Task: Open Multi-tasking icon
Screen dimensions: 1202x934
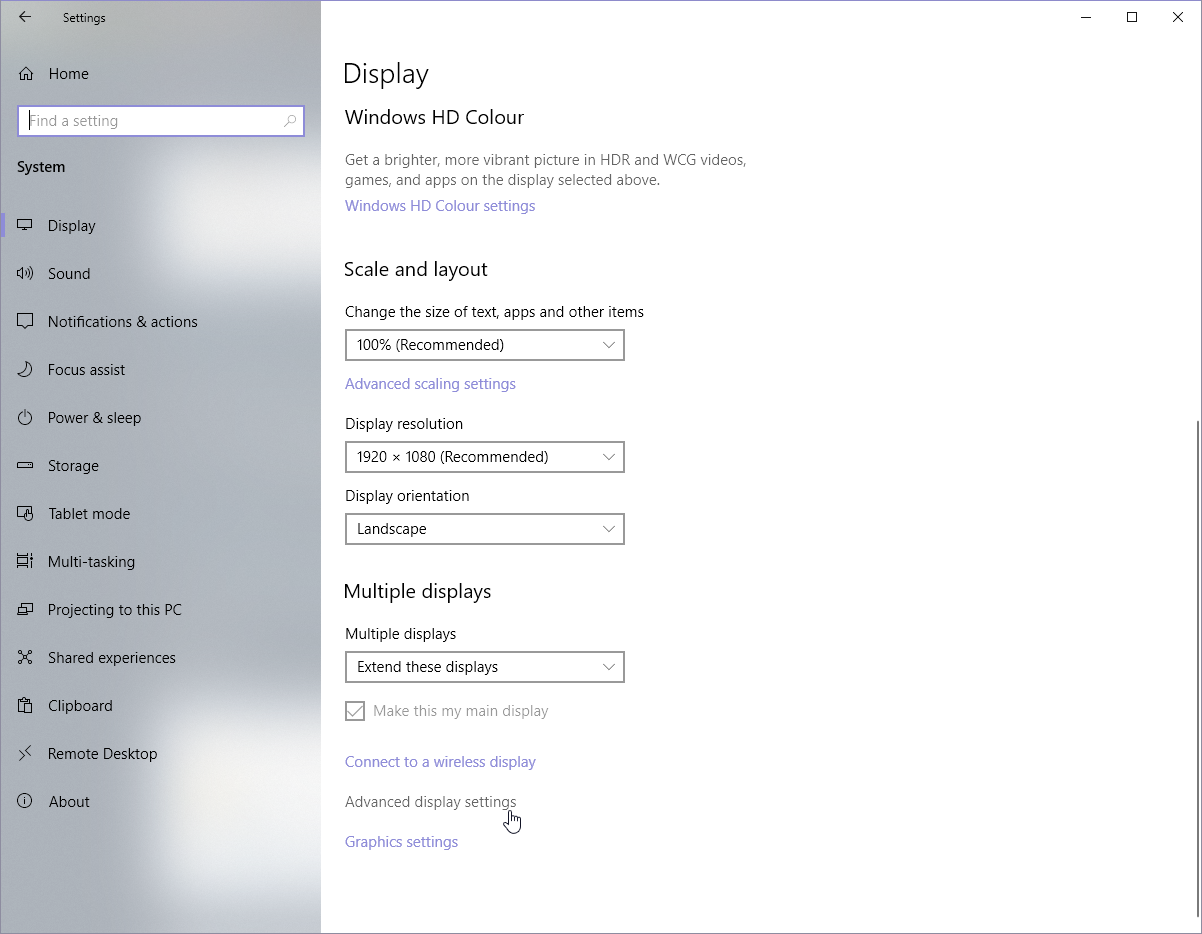Action: 26,562
